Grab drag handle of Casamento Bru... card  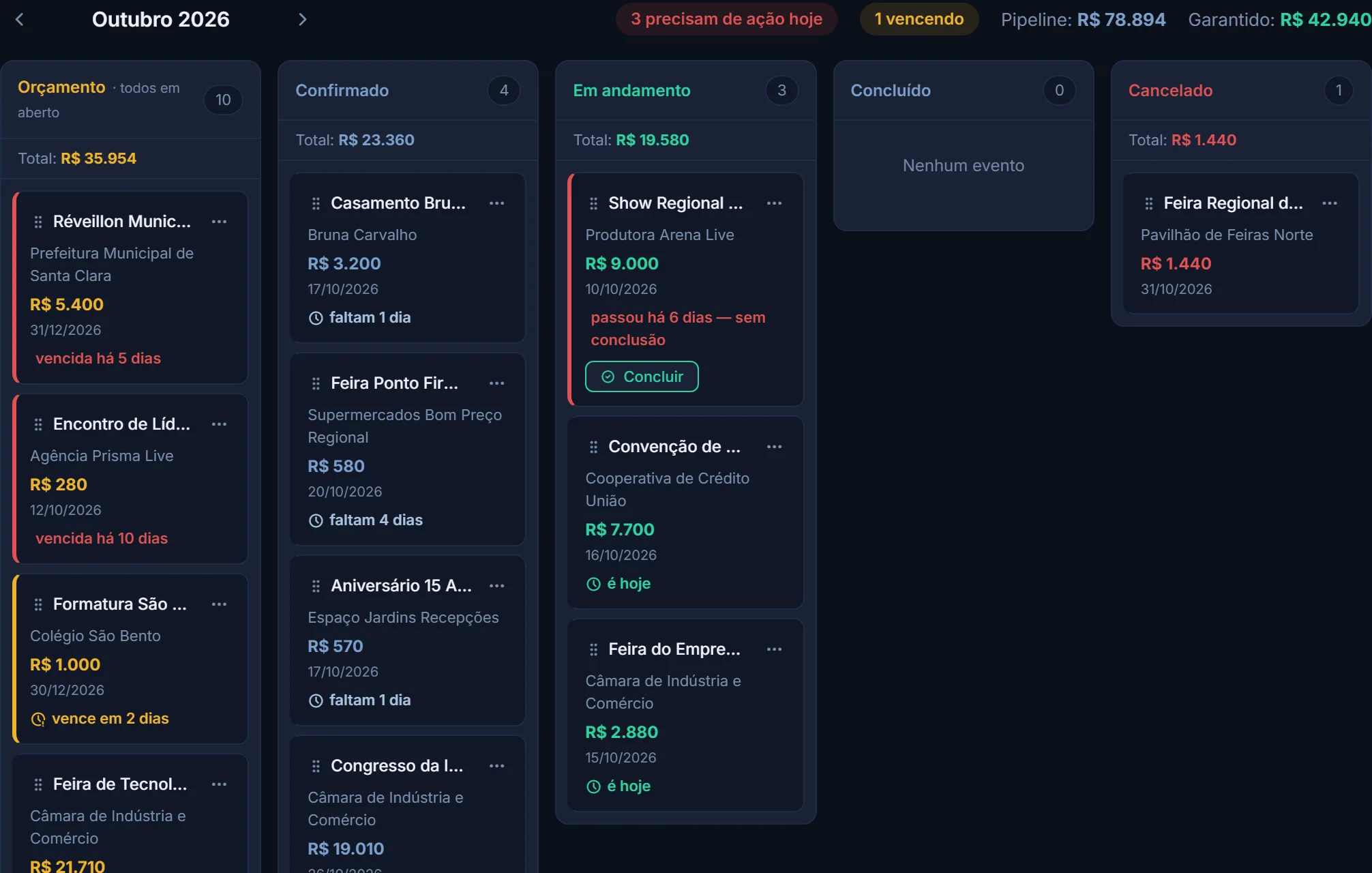click(316, 203)
